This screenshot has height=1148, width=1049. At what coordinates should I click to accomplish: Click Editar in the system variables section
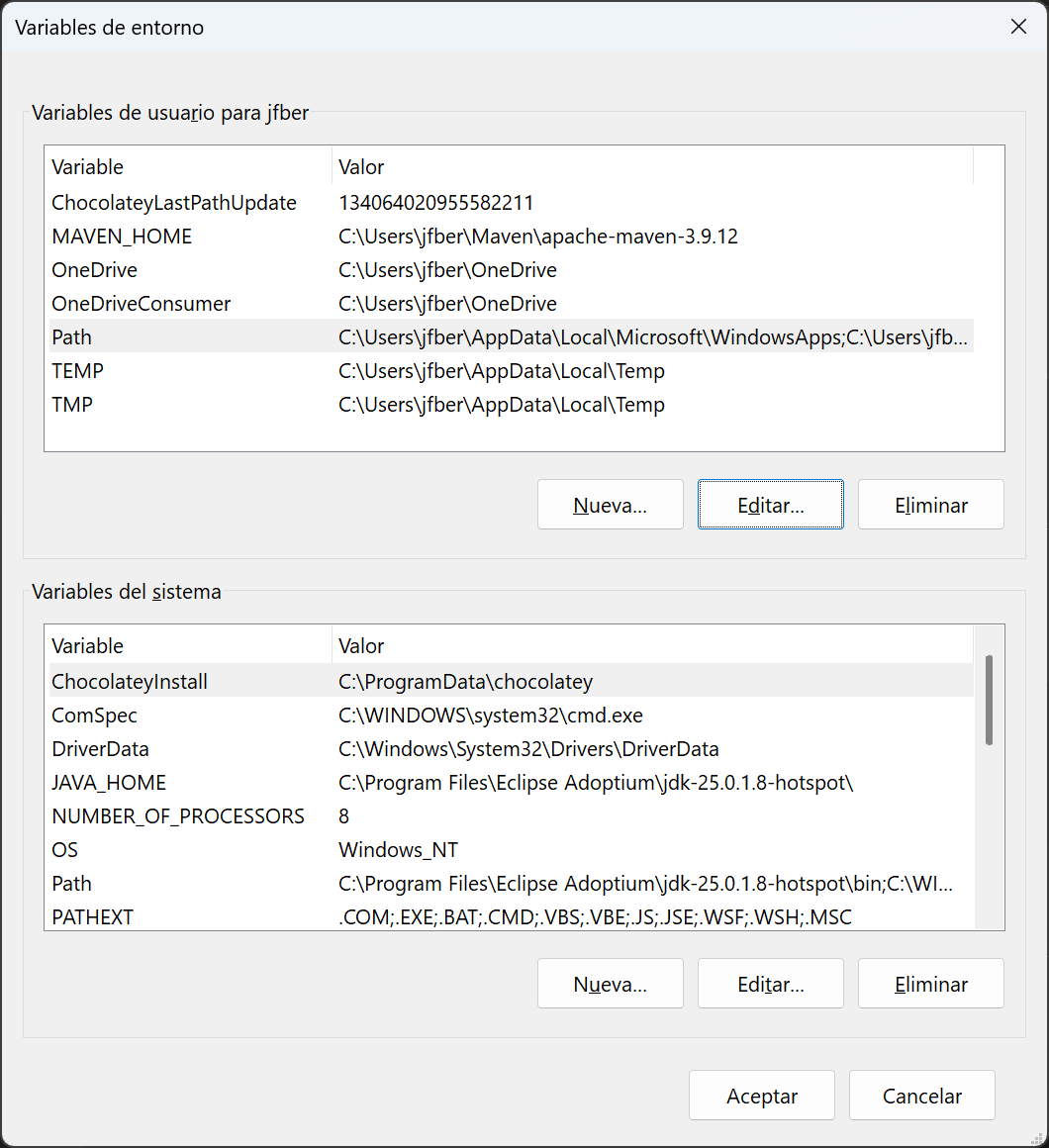coord(770,983)
